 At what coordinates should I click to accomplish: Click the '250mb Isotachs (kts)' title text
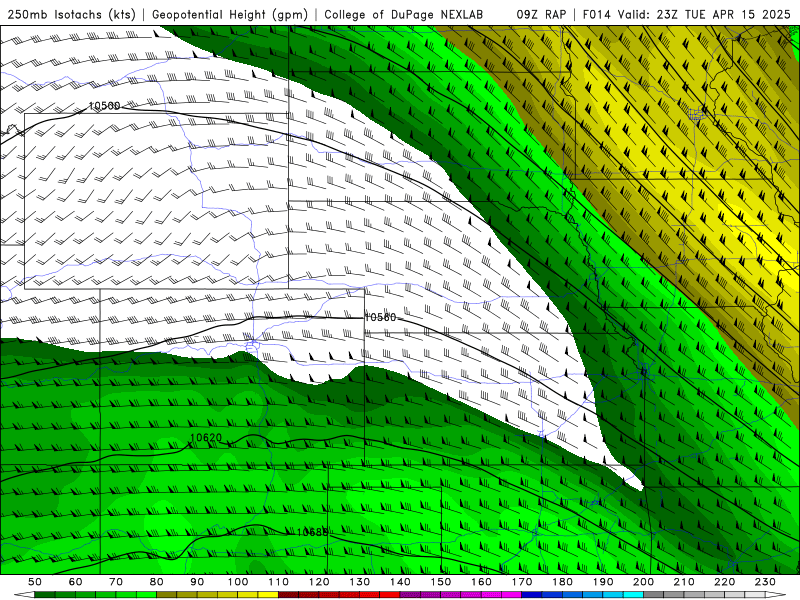tap(72, 15)
